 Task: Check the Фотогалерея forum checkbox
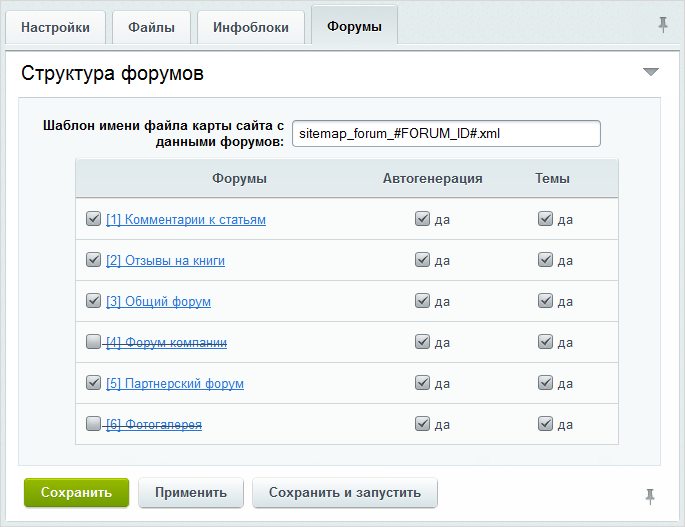(93, 424)
